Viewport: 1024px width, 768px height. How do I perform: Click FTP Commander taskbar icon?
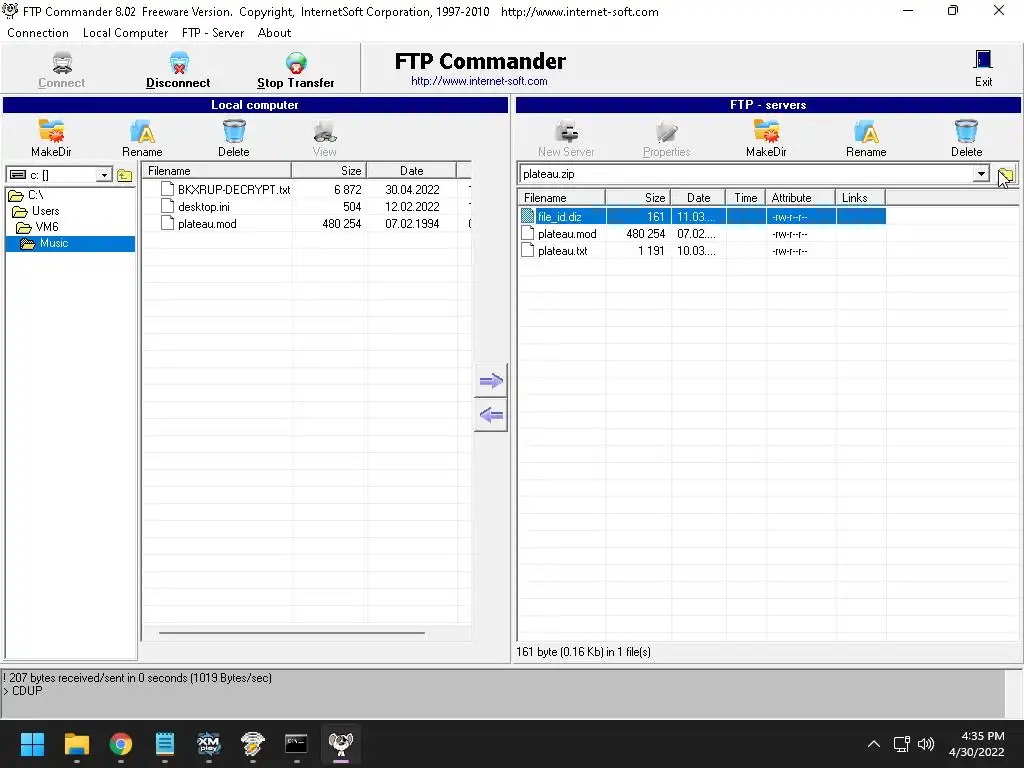[340, 744]
